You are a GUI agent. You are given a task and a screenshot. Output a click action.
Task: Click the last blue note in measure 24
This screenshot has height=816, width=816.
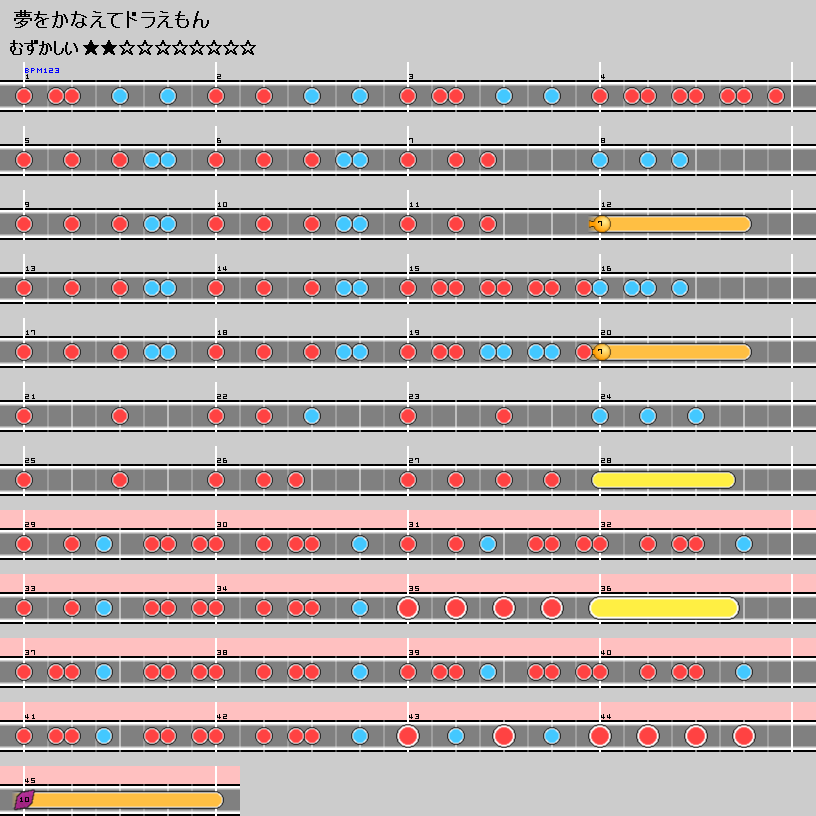[x=696, y=416]
